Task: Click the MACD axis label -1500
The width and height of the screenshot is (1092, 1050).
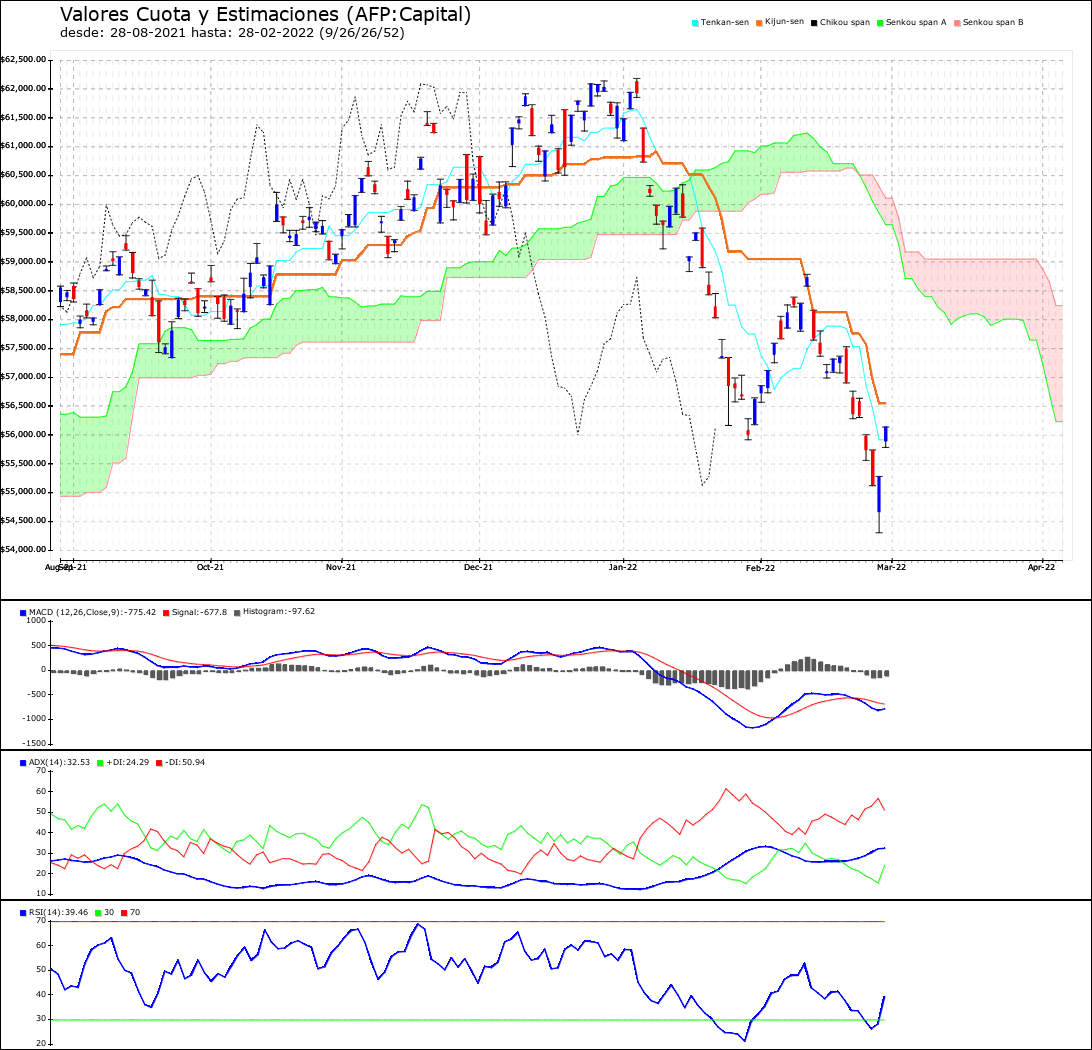Action: [34, 744]
